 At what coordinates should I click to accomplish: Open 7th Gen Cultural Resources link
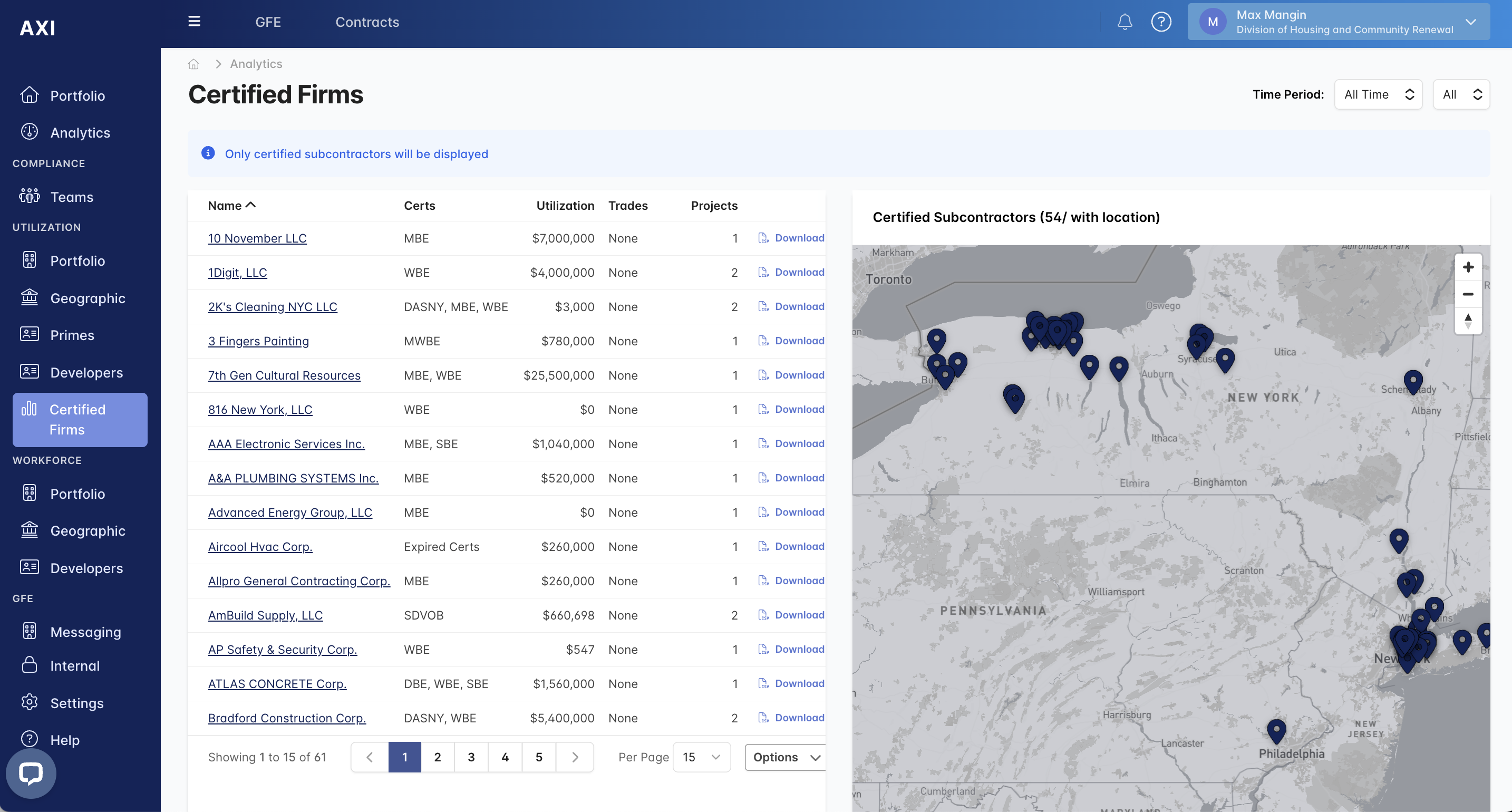click(284, 375)
